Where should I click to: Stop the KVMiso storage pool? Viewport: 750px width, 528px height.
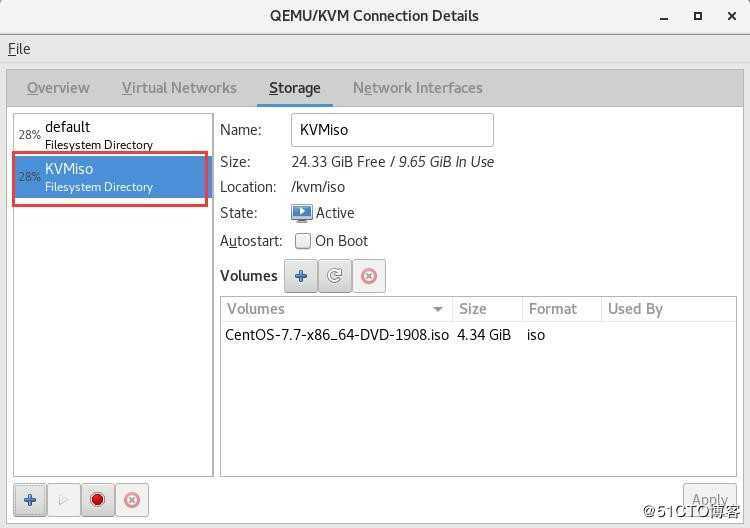coord(98,500)
